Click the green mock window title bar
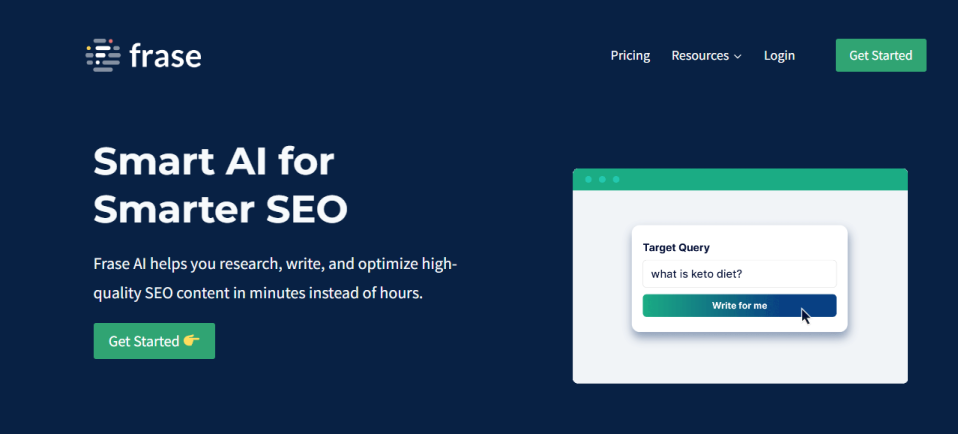Viewport: 958px width, 434px height. (740, 179)
